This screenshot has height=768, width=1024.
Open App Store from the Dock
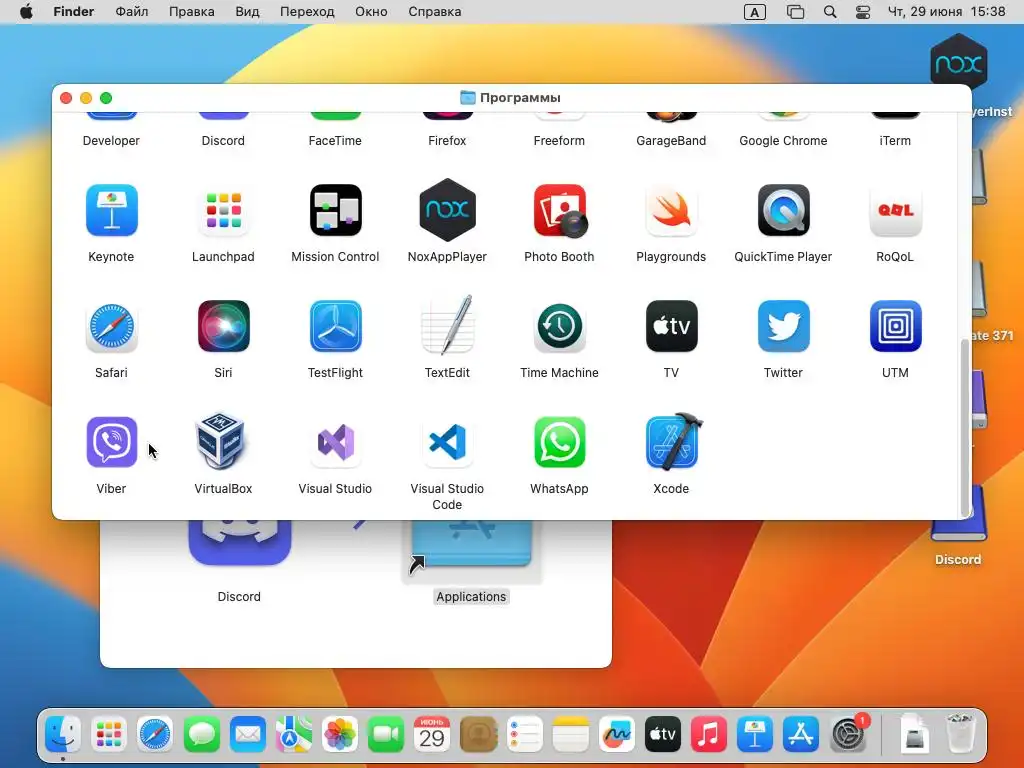[x=801, y=735]
